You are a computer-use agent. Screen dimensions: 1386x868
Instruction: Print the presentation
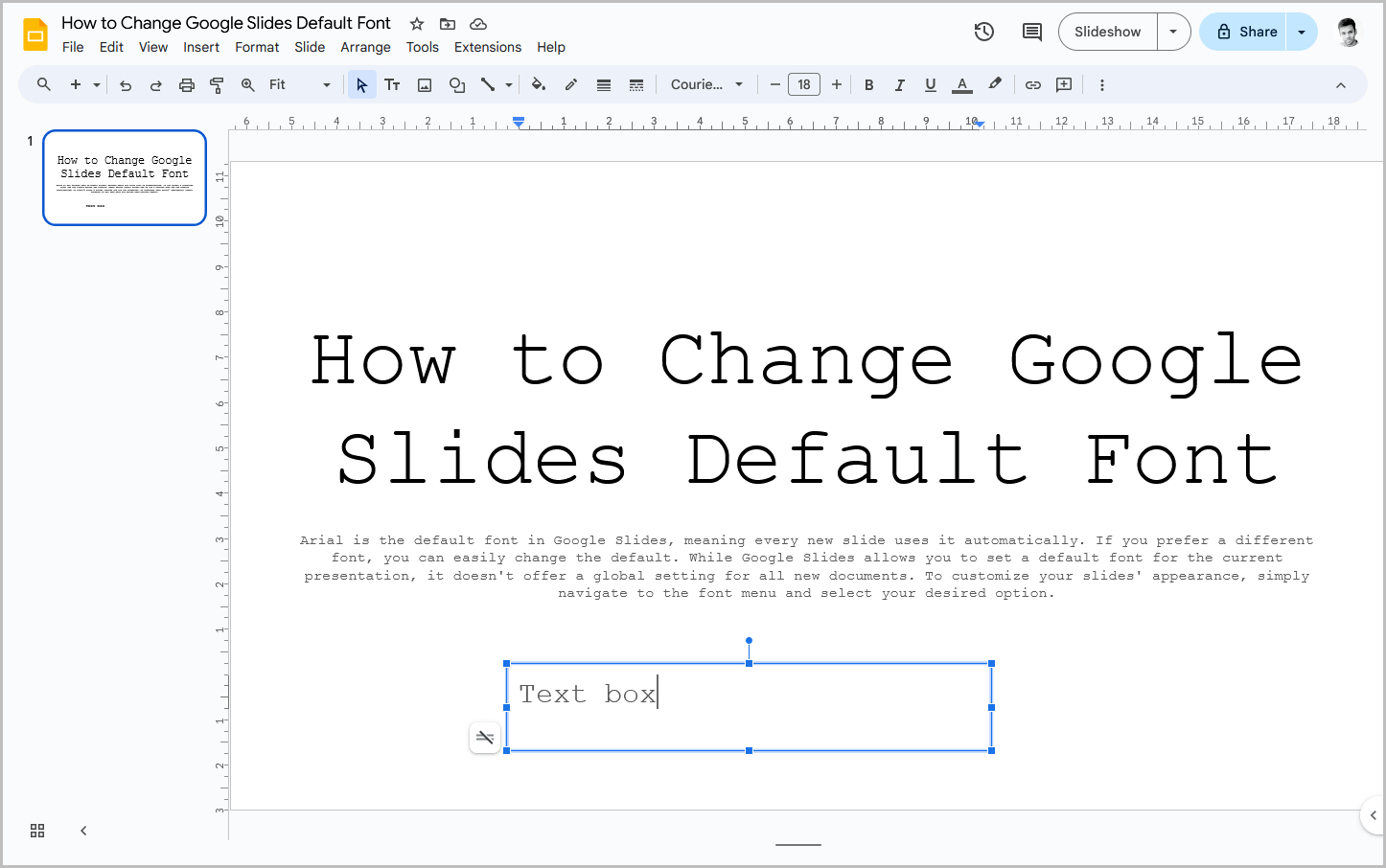pos(187,85)
